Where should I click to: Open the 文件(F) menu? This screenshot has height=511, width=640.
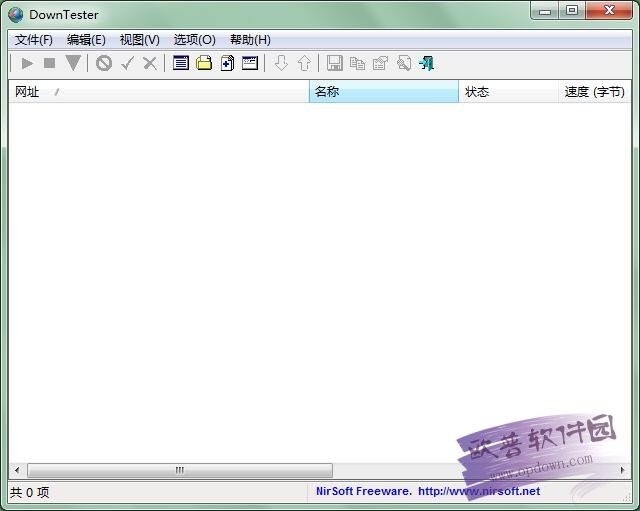pos(34,40)
